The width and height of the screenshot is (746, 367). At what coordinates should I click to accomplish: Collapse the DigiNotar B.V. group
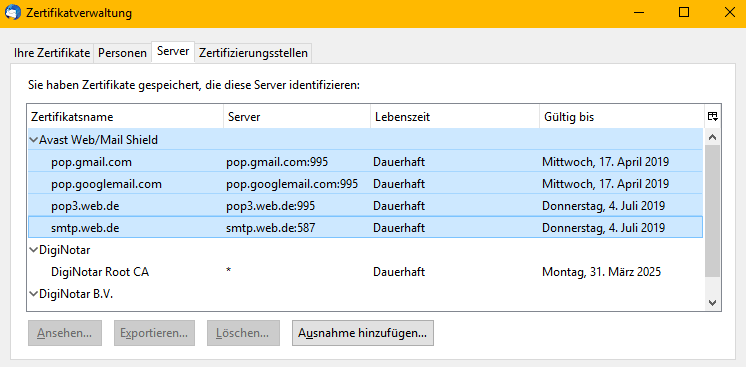point(33,294)
